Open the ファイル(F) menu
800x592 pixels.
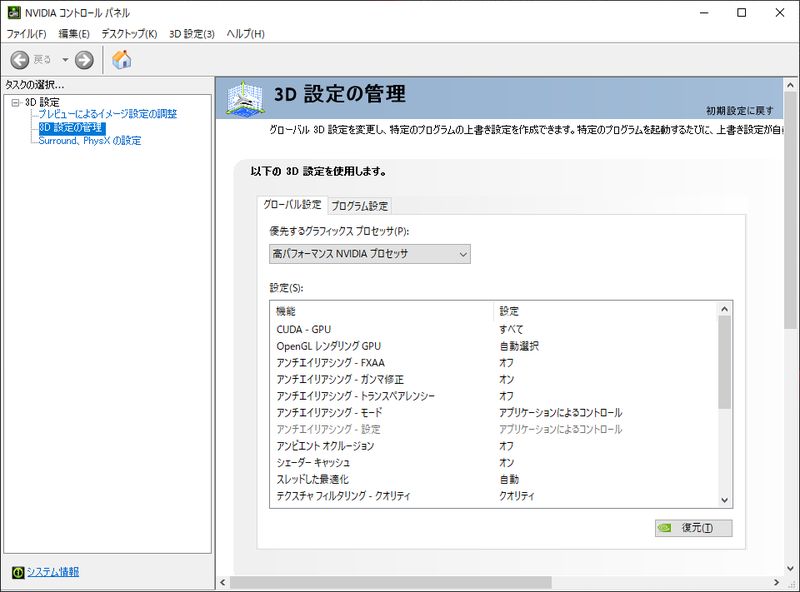click(x=27, y=34)
